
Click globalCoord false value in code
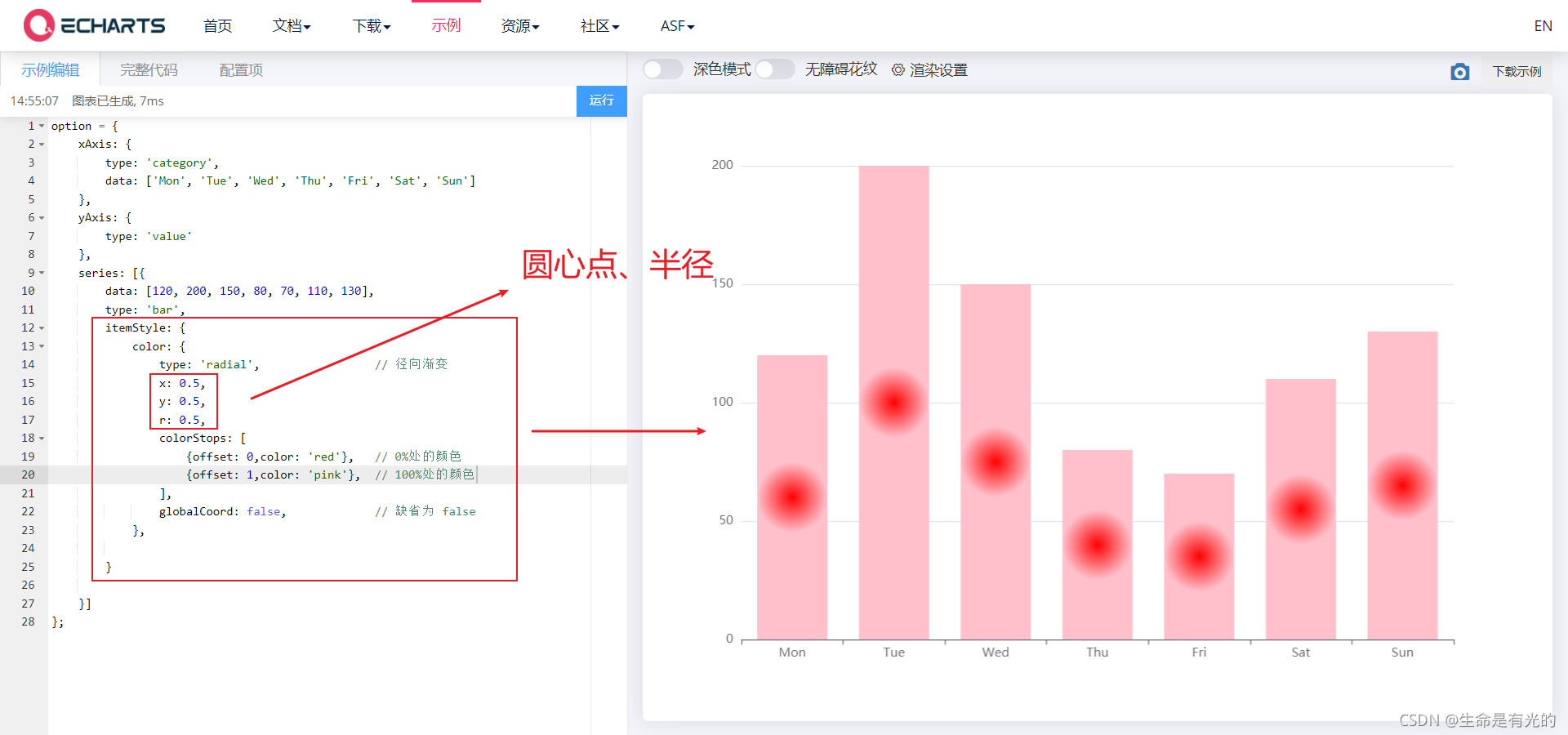click(x=264, y=512)
